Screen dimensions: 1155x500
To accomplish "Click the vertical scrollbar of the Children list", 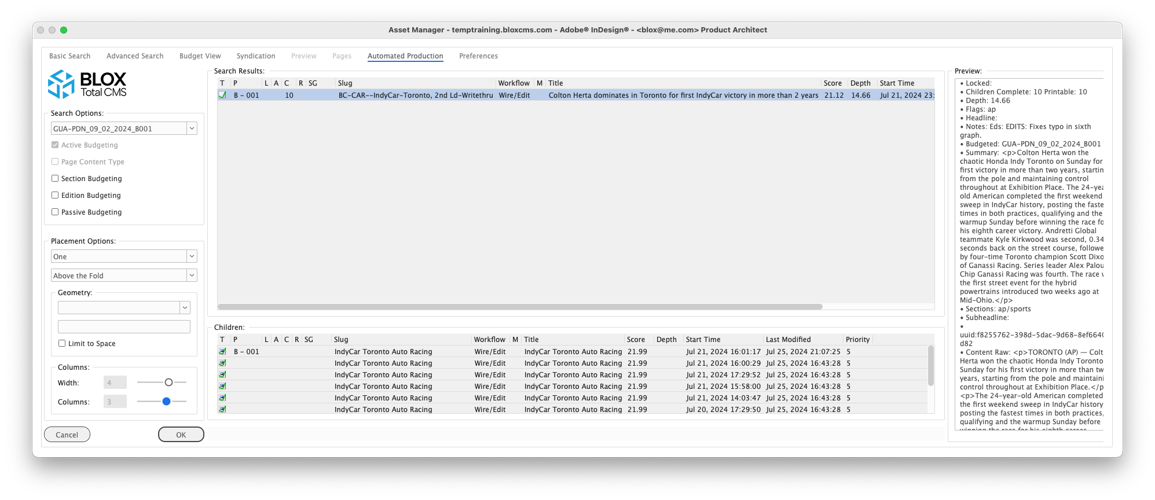I will pyautogui.click(x=930, y=366).
